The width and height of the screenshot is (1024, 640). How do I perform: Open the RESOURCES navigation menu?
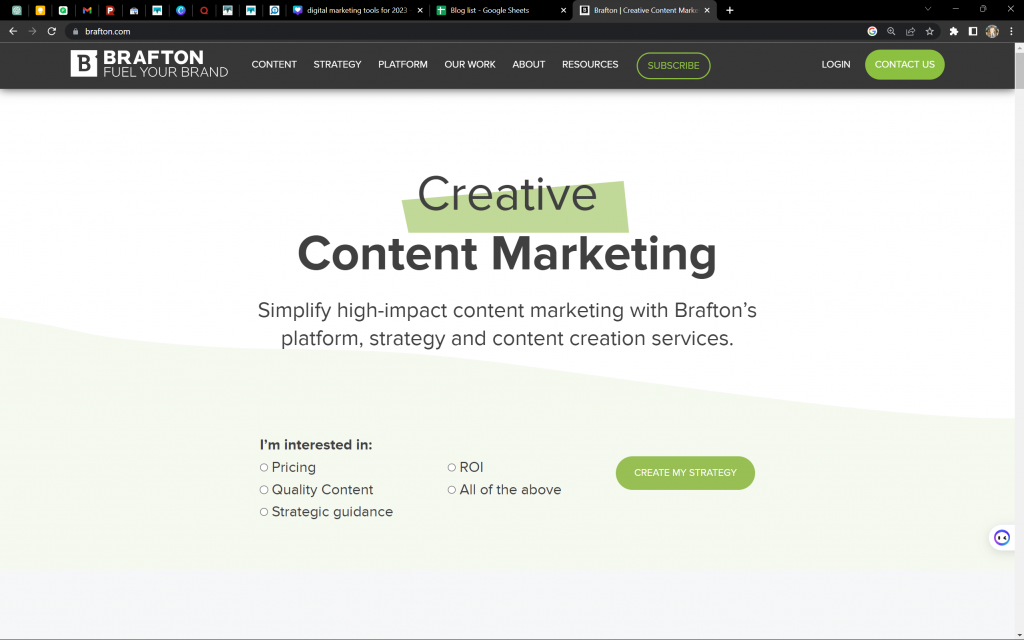coord(590,65)
